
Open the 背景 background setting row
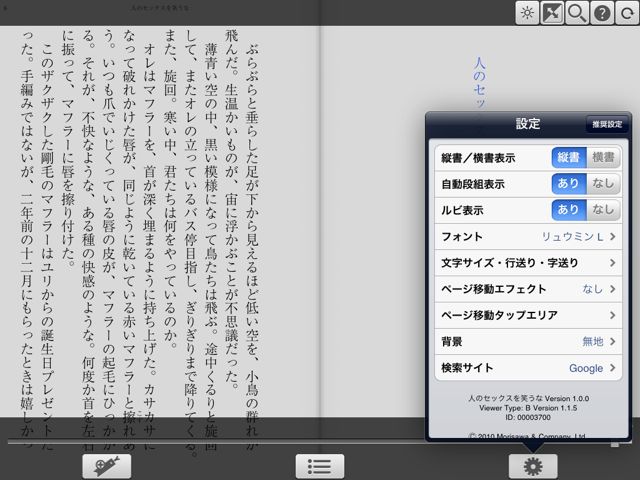click(528, 342)
